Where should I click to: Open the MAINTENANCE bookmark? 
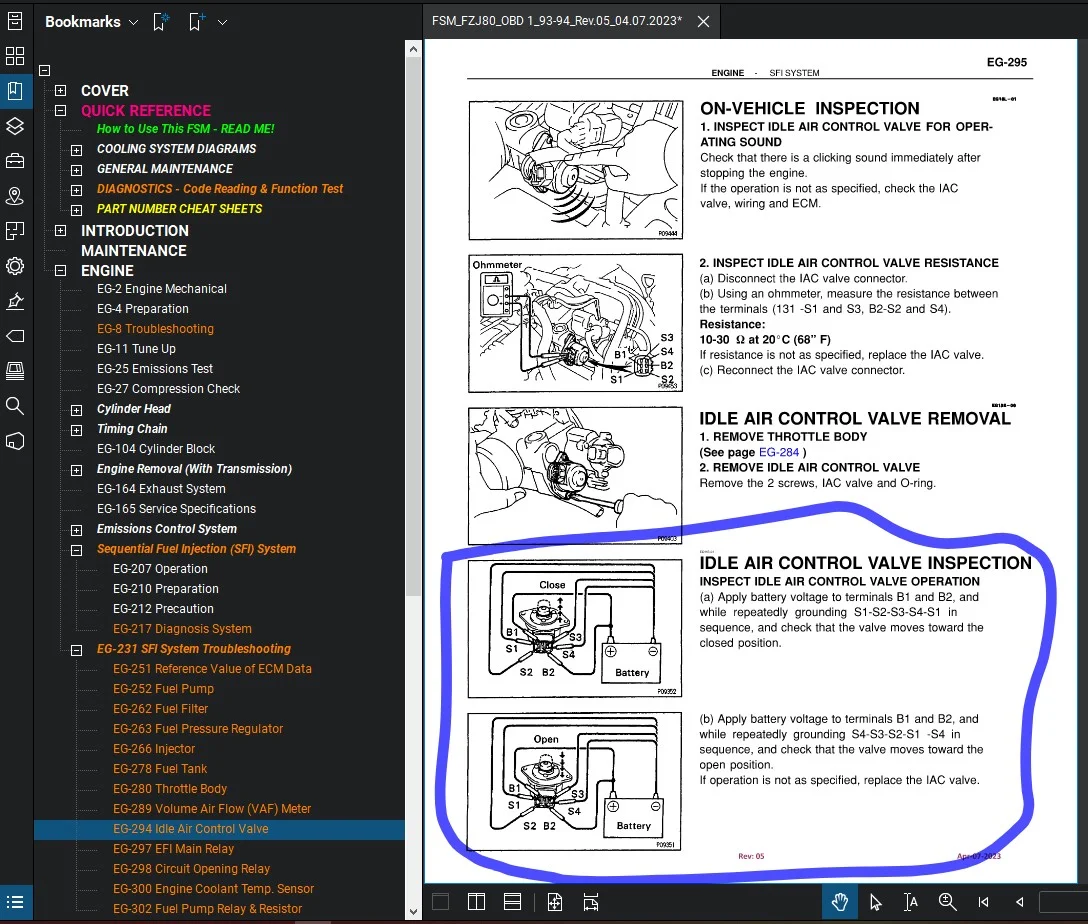pyautogui.click(x=134, y=251)
